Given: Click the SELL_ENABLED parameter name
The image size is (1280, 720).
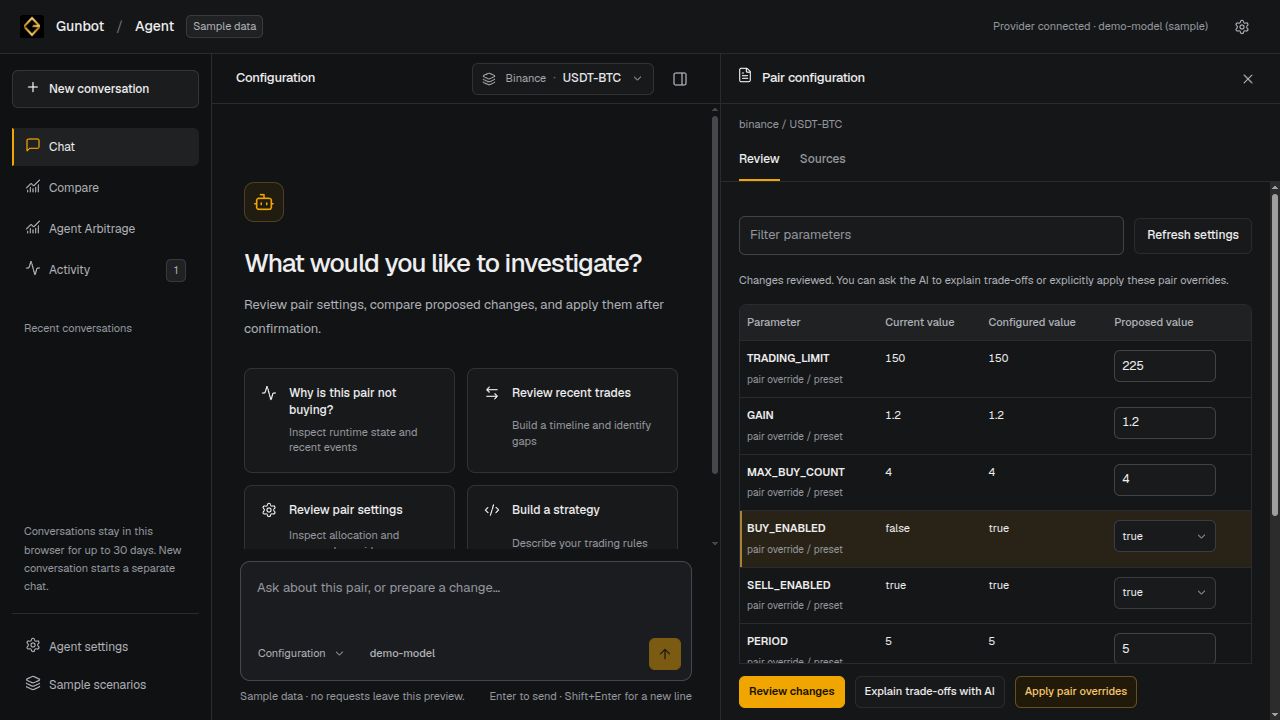Looking at the screenshot, I should point(789,585).
